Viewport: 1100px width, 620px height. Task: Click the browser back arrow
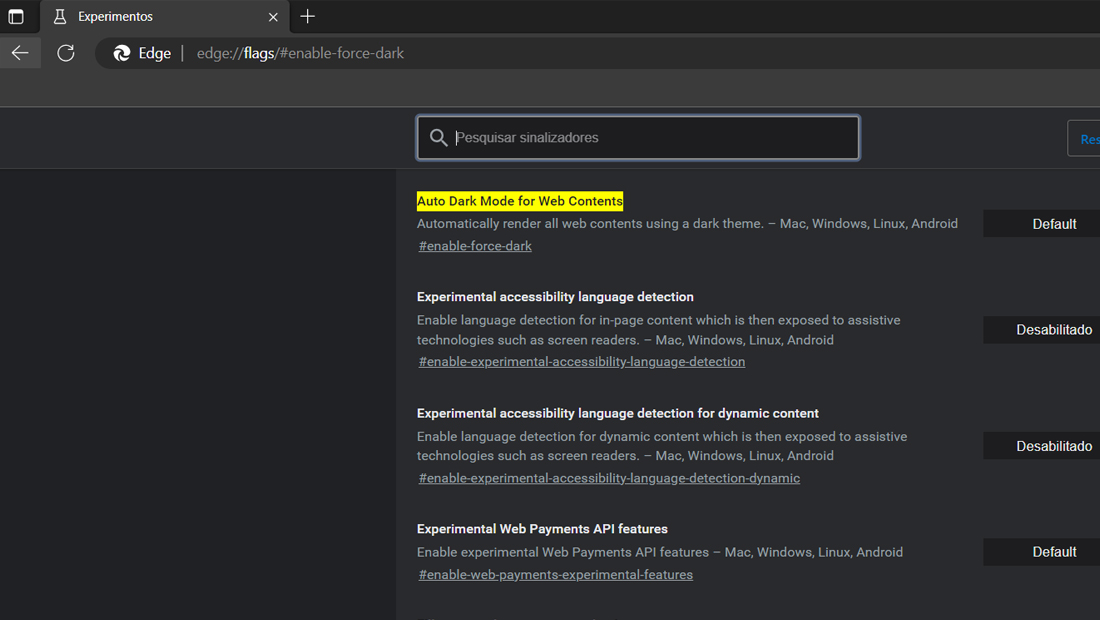(x=20, y=53)
